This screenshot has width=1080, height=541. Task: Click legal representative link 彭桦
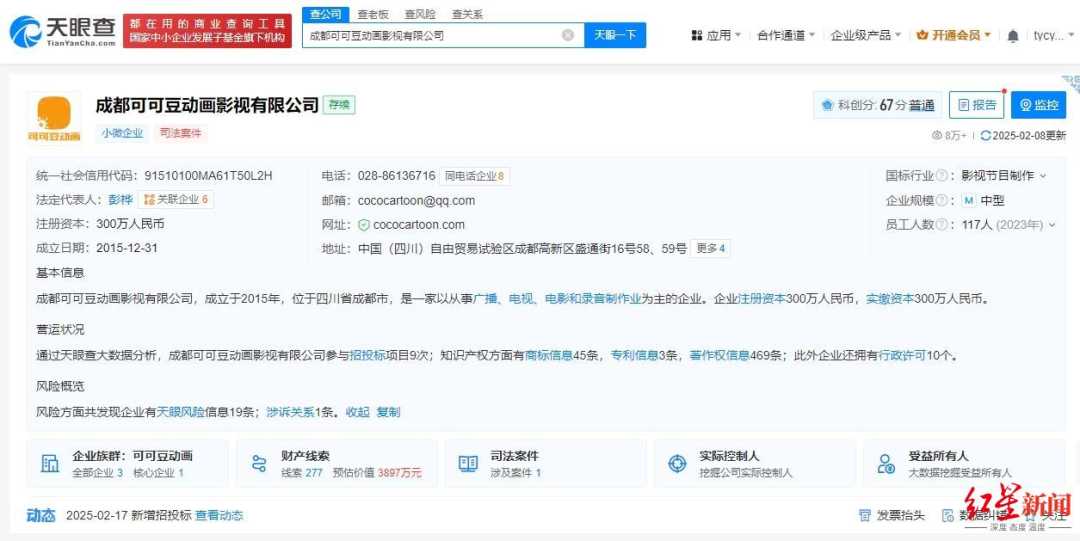(x=121, y=200)
